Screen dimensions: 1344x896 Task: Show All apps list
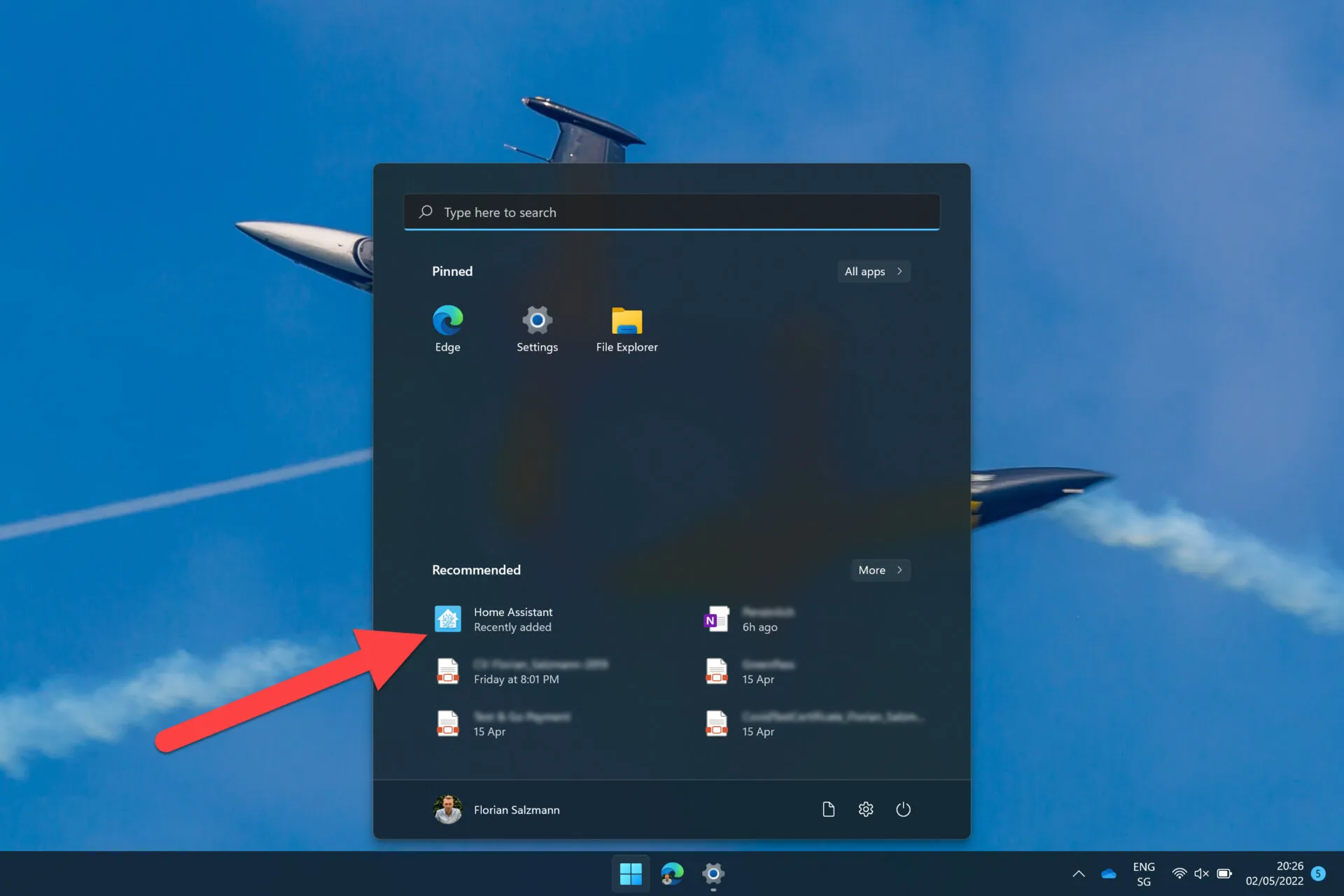874,272
